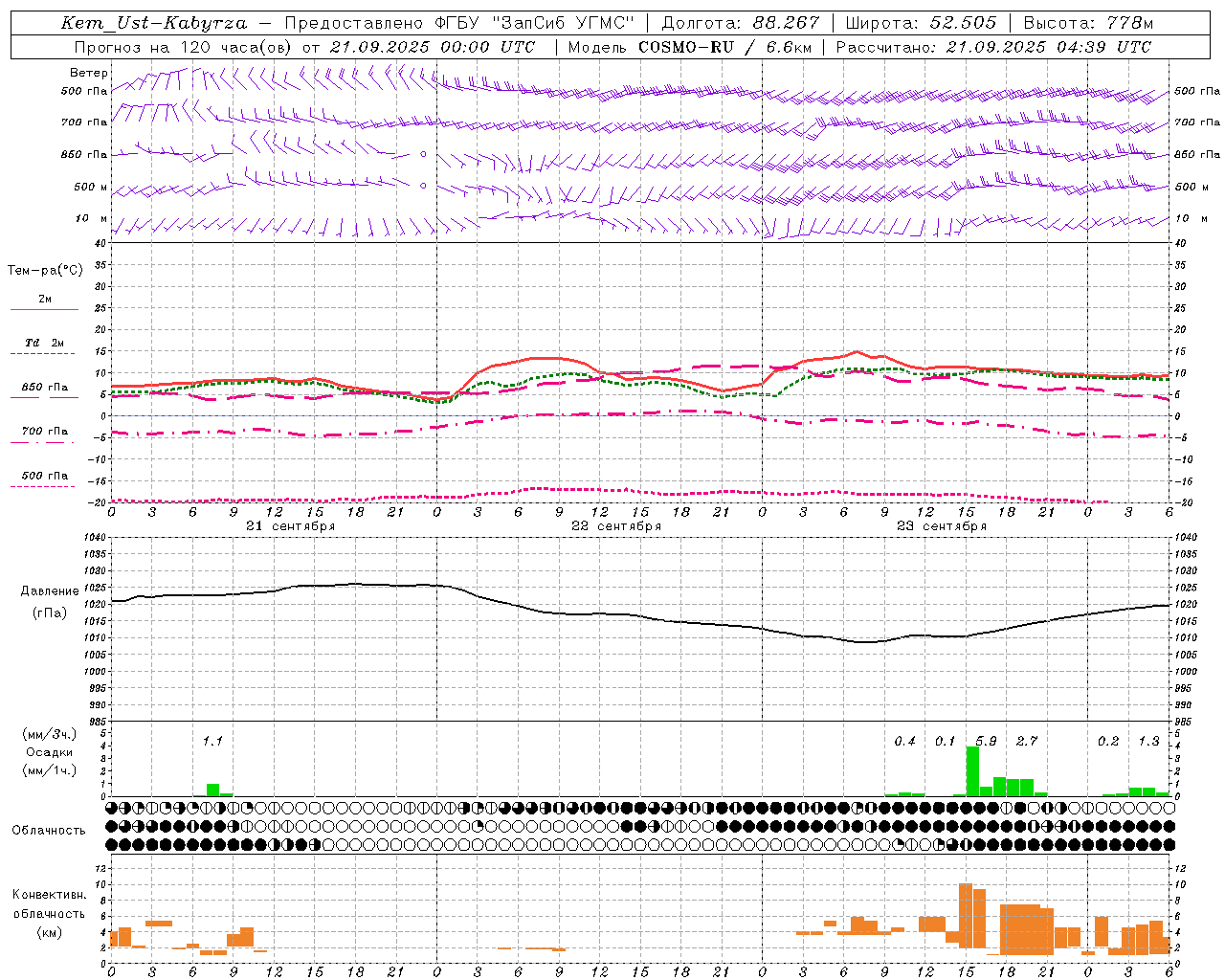This screenshot has height=980, width=1225.
Task: Click the (мм/3ч.) unit label
Action: (x=49, y=734)
